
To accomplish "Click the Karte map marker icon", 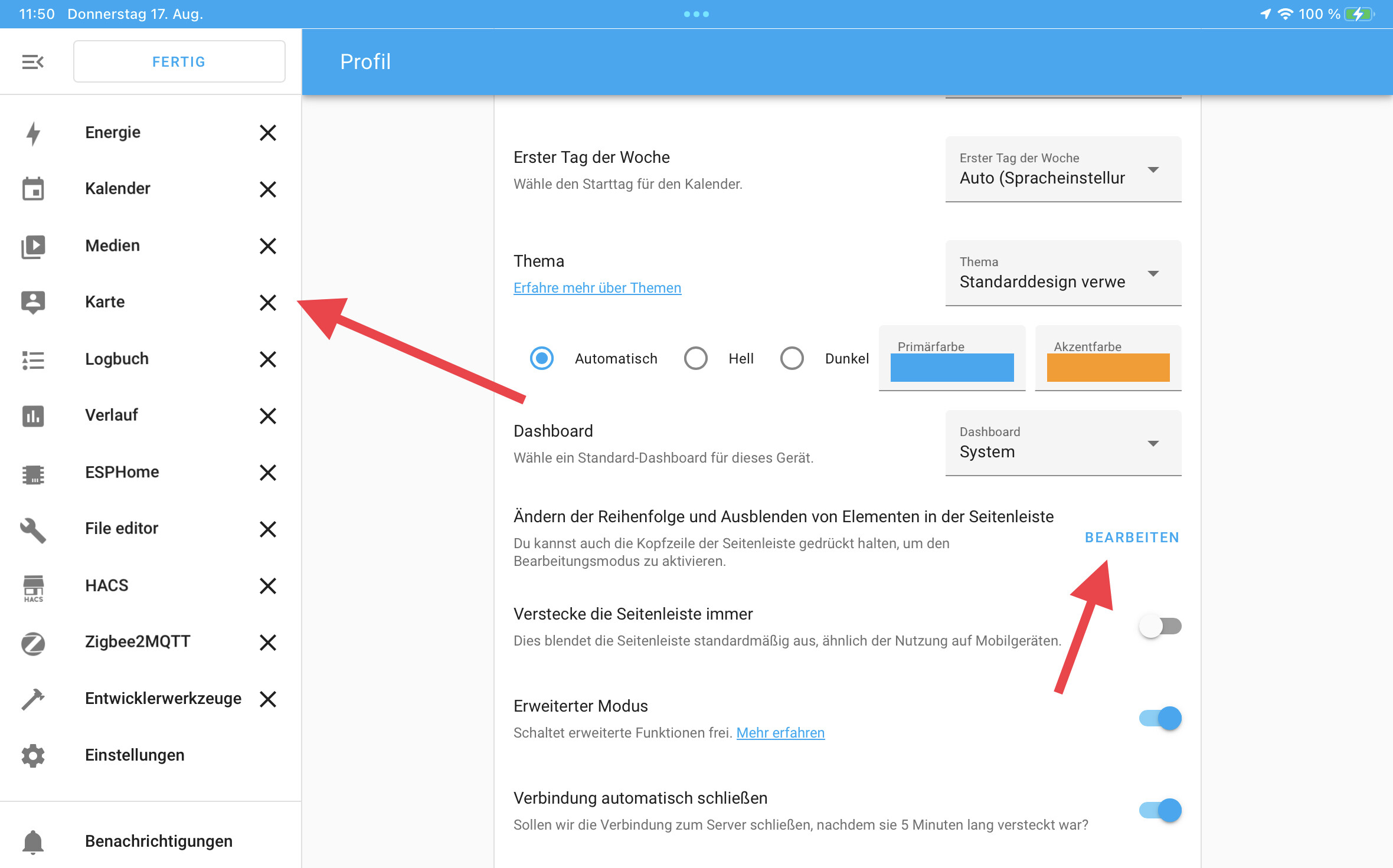I will tap(33, 302).
